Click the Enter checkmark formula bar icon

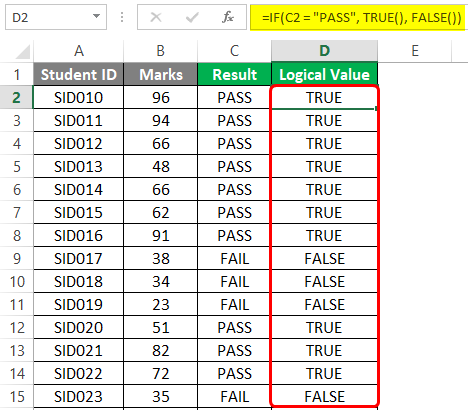click(192, 17)
